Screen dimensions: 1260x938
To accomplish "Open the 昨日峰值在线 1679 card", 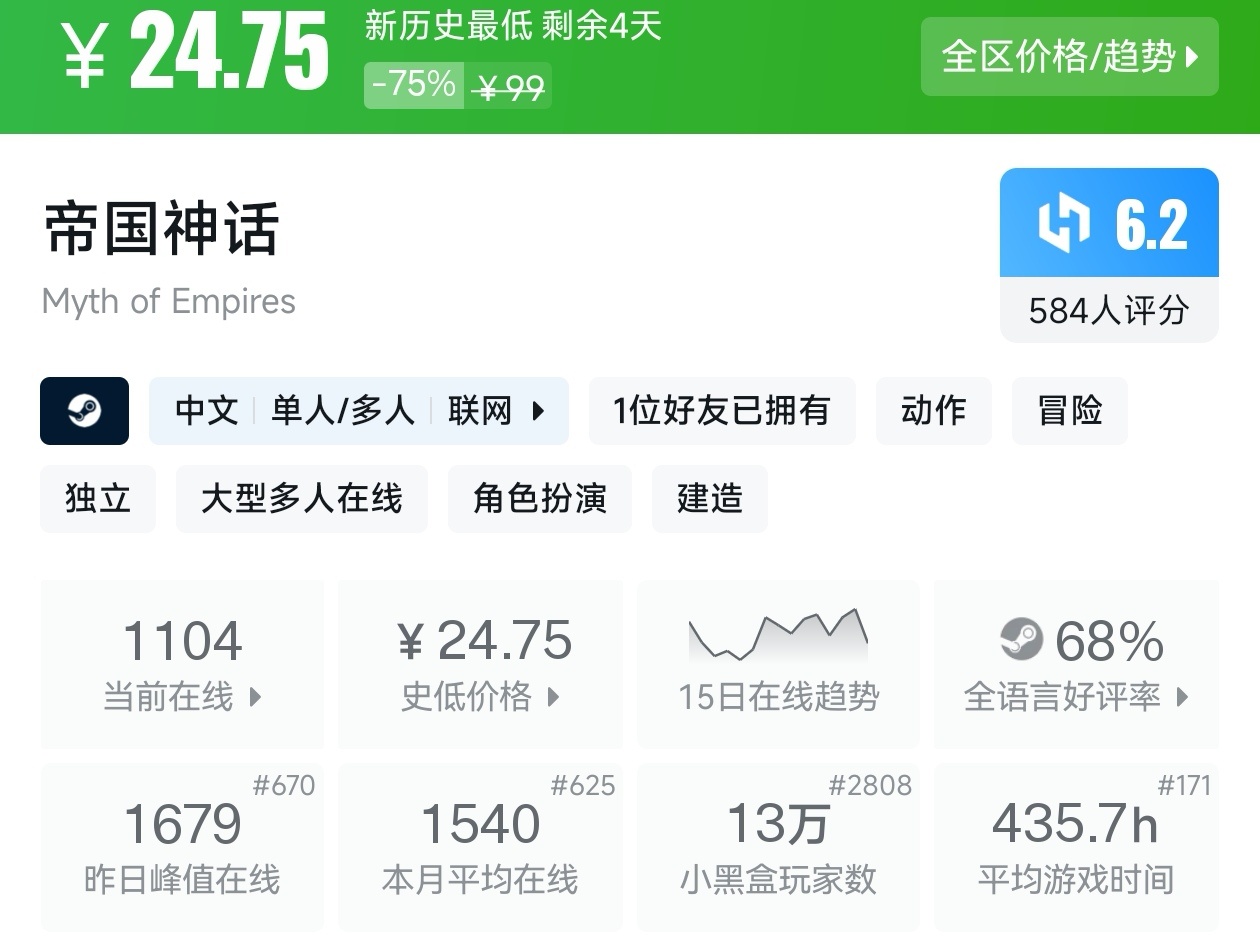I will (x=182, y=848).
